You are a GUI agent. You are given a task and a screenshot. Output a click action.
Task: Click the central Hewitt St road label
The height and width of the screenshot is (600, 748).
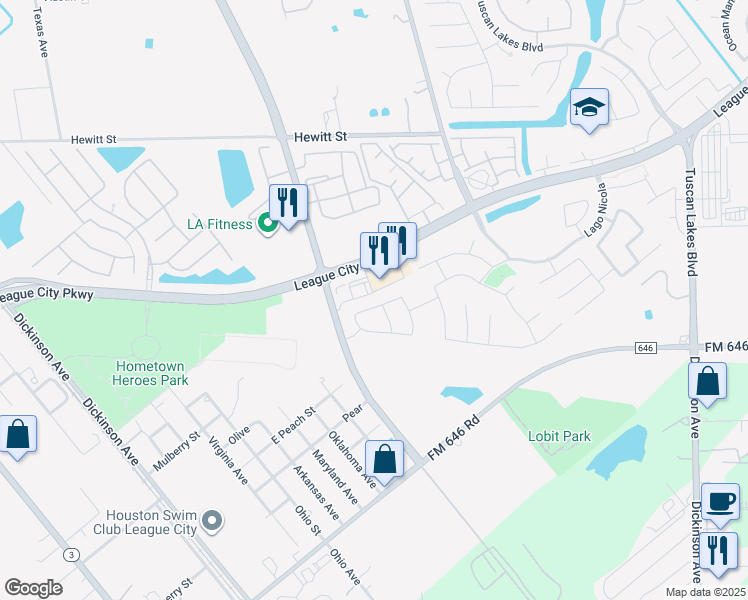tap(321, 137)
